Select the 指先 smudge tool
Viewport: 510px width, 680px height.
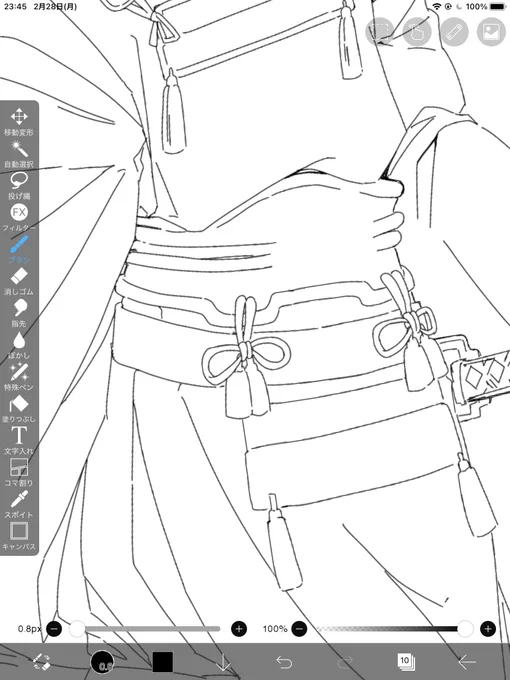(x=19, y=313)
